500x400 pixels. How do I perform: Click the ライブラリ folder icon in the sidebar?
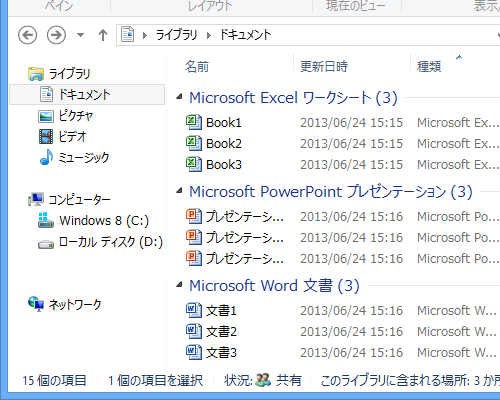(36, 74)
